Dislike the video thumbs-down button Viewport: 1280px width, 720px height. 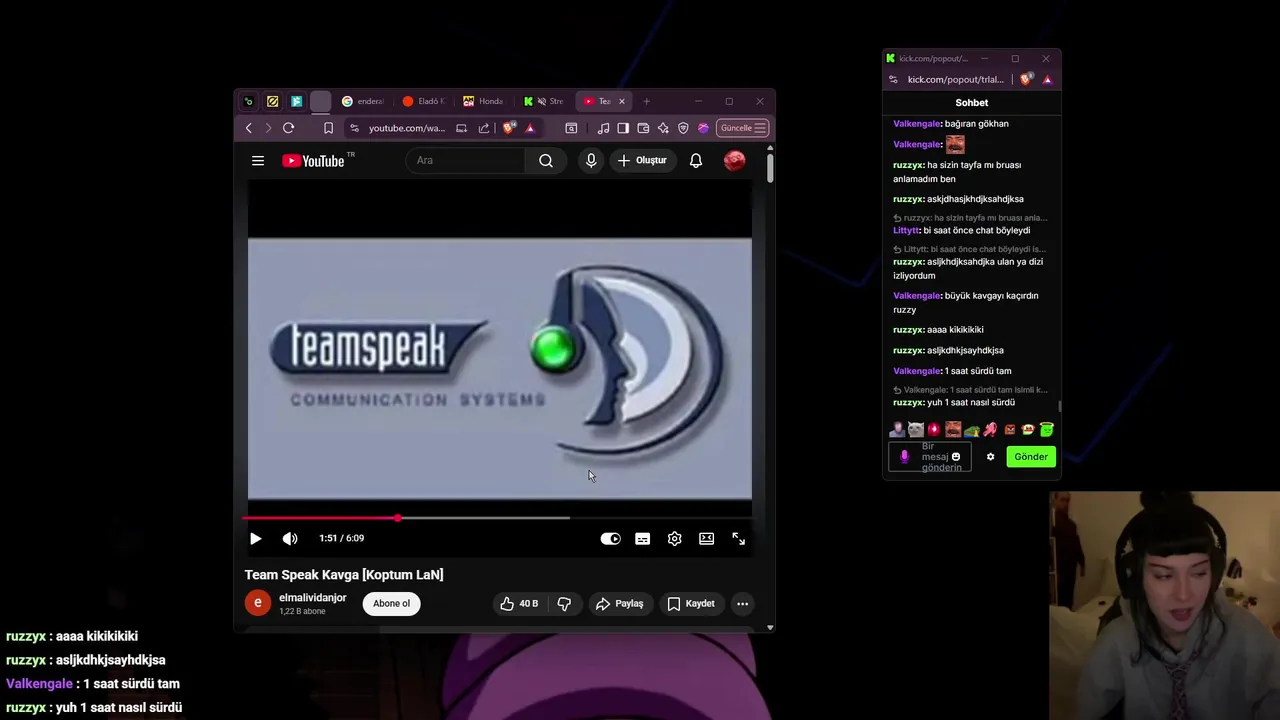point(564,603)
